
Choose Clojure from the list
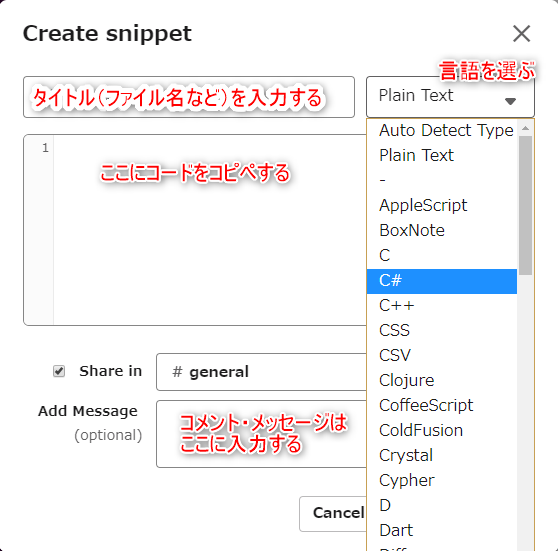pyautogui.click(x=442, y=381)
